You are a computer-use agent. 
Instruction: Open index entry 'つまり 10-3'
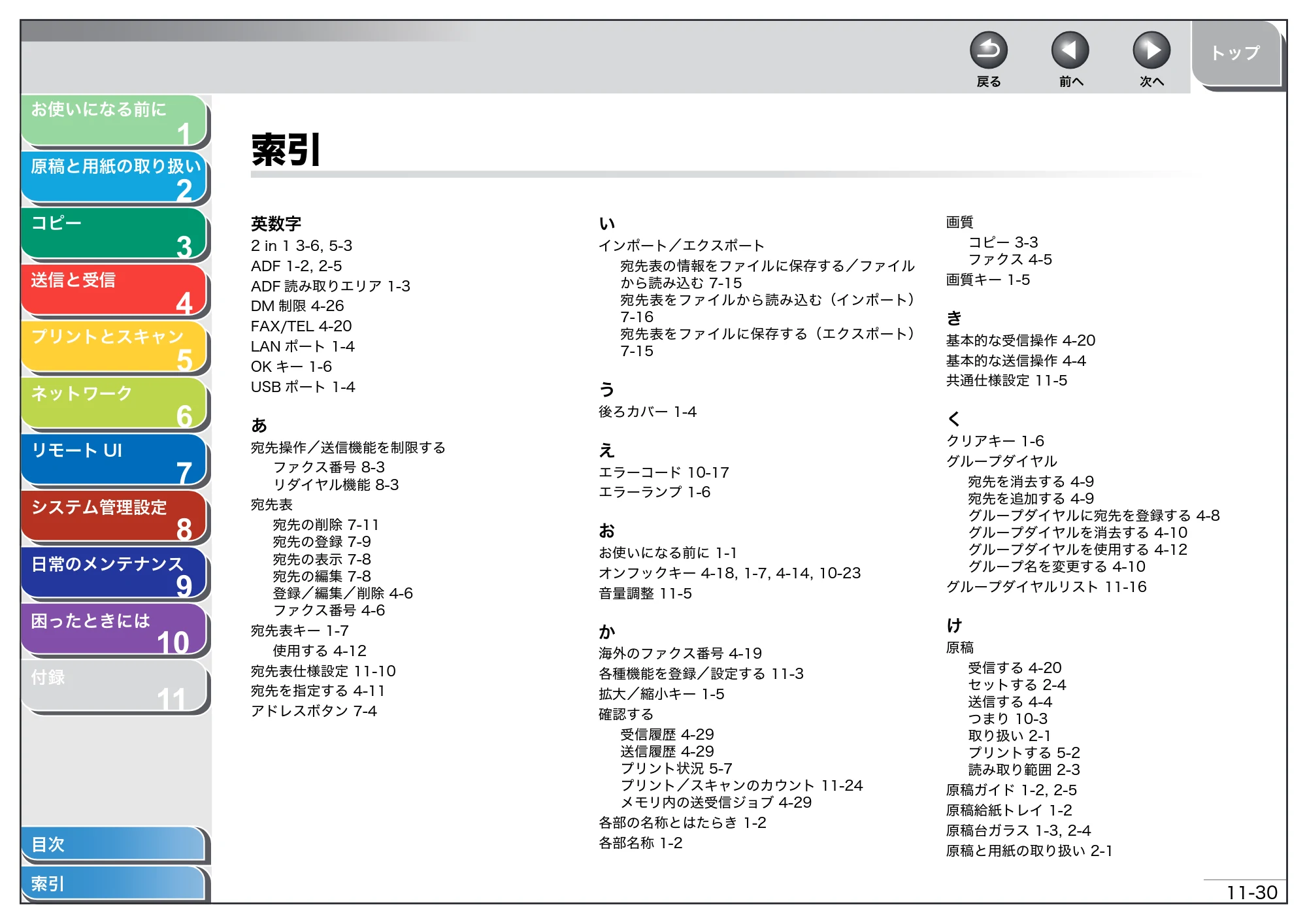click(1008, 719)
